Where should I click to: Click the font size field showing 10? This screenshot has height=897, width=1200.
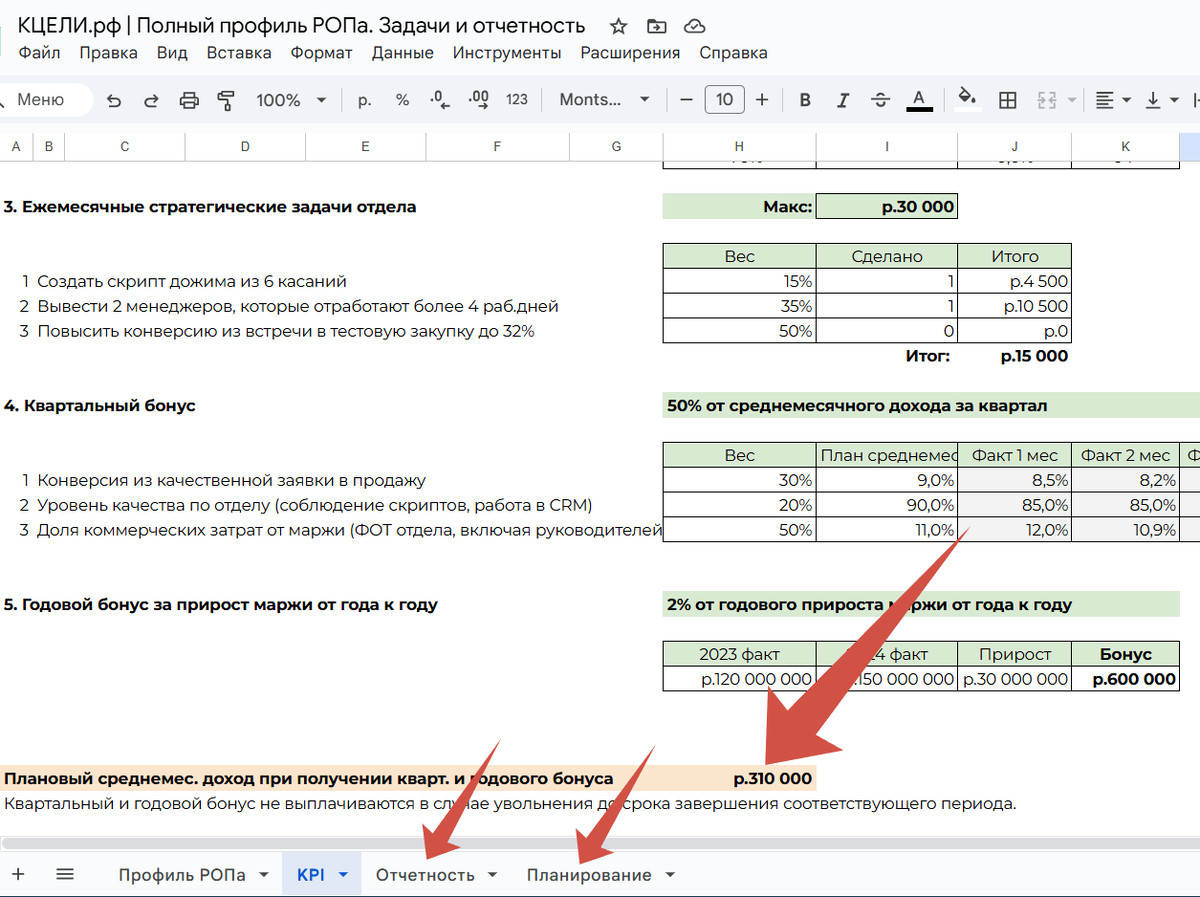pyautogui.click(x=724, y=100)
